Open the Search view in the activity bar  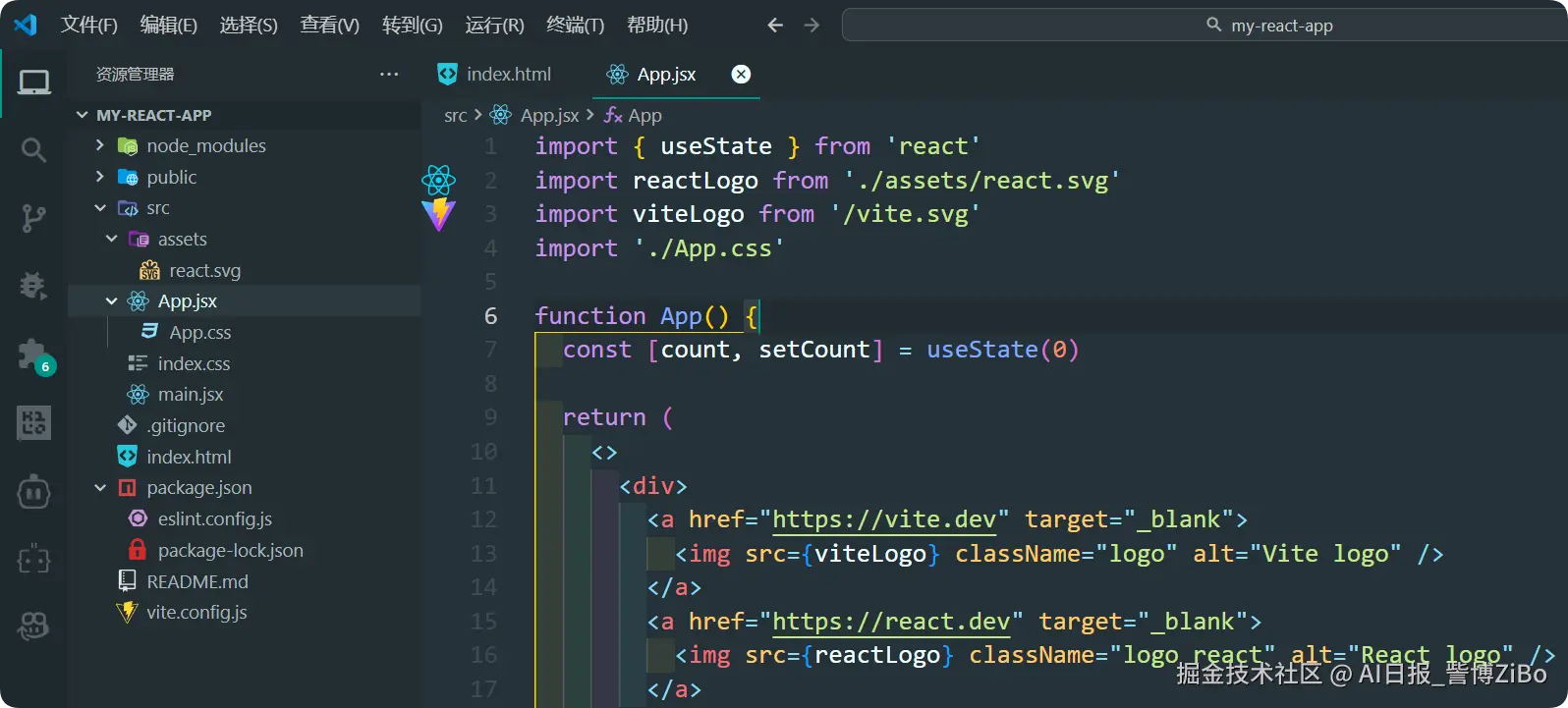[x=34, y=150]
